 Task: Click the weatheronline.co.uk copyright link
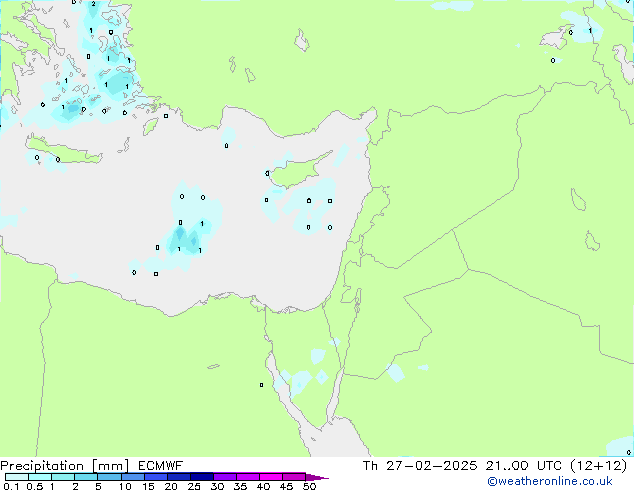(x=549, y=481)
